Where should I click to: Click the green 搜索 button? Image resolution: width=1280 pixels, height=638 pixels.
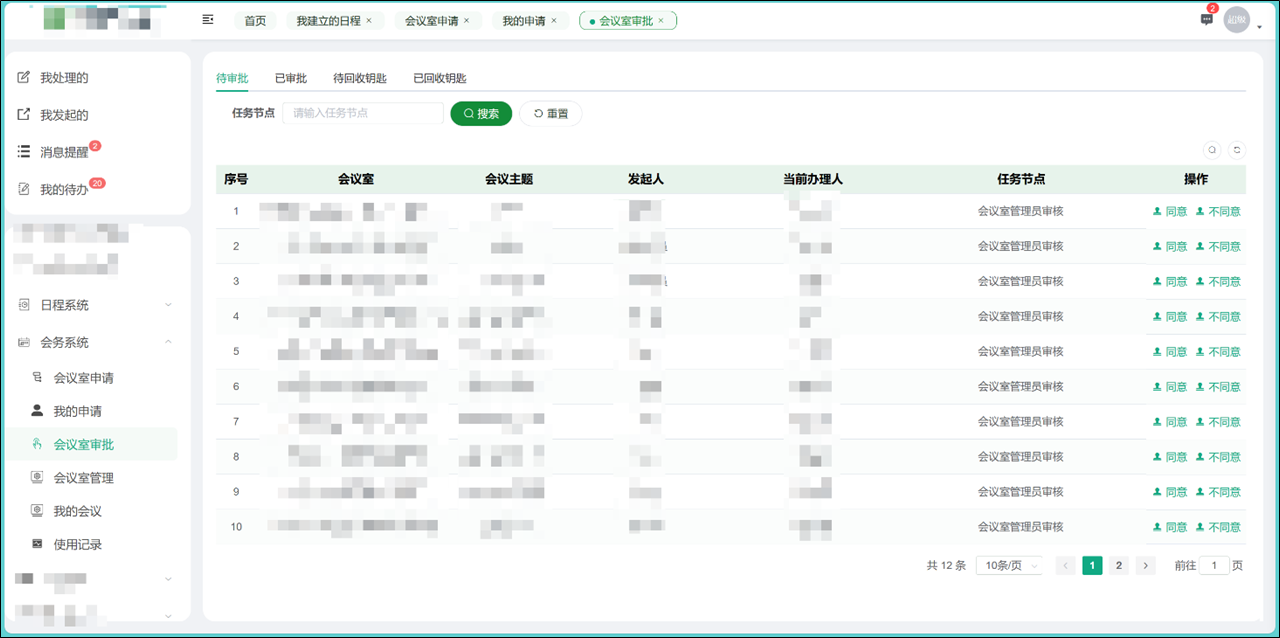(481, 114)
